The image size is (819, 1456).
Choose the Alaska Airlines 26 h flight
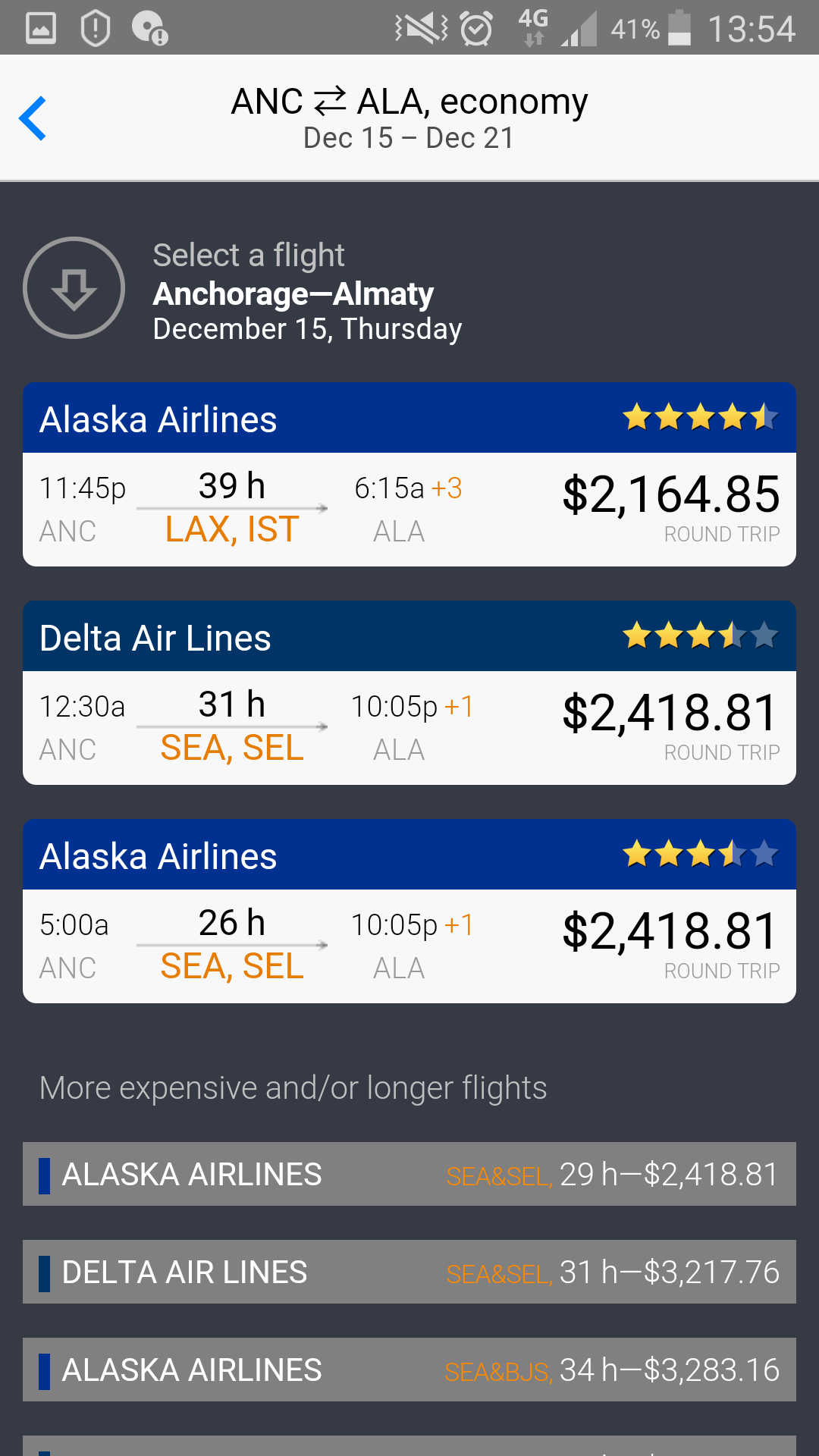tap(409, 946)
